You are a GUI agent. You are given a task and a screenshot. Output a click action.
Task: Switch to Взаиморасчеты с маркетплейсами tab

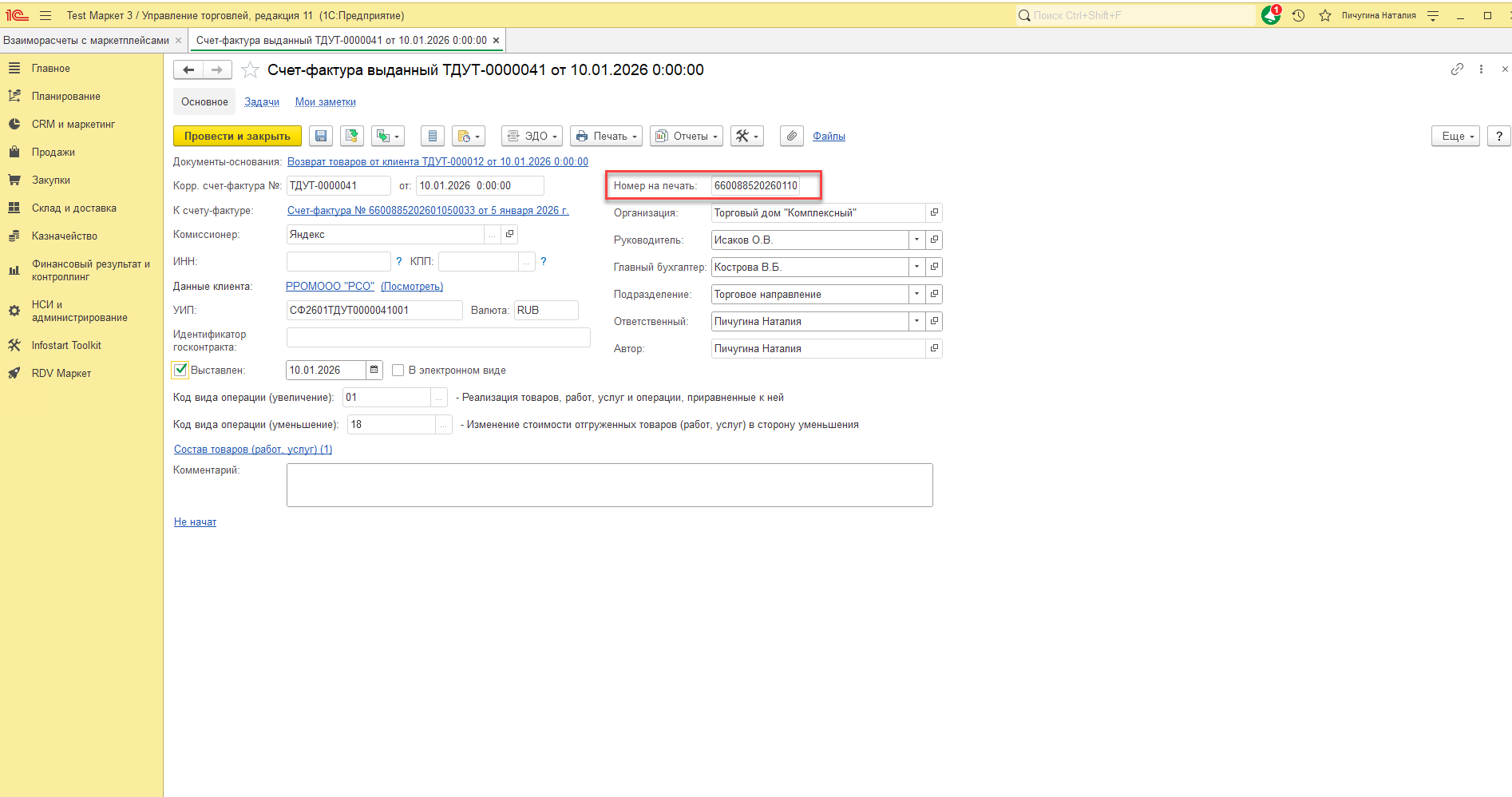tap(86, 41)
